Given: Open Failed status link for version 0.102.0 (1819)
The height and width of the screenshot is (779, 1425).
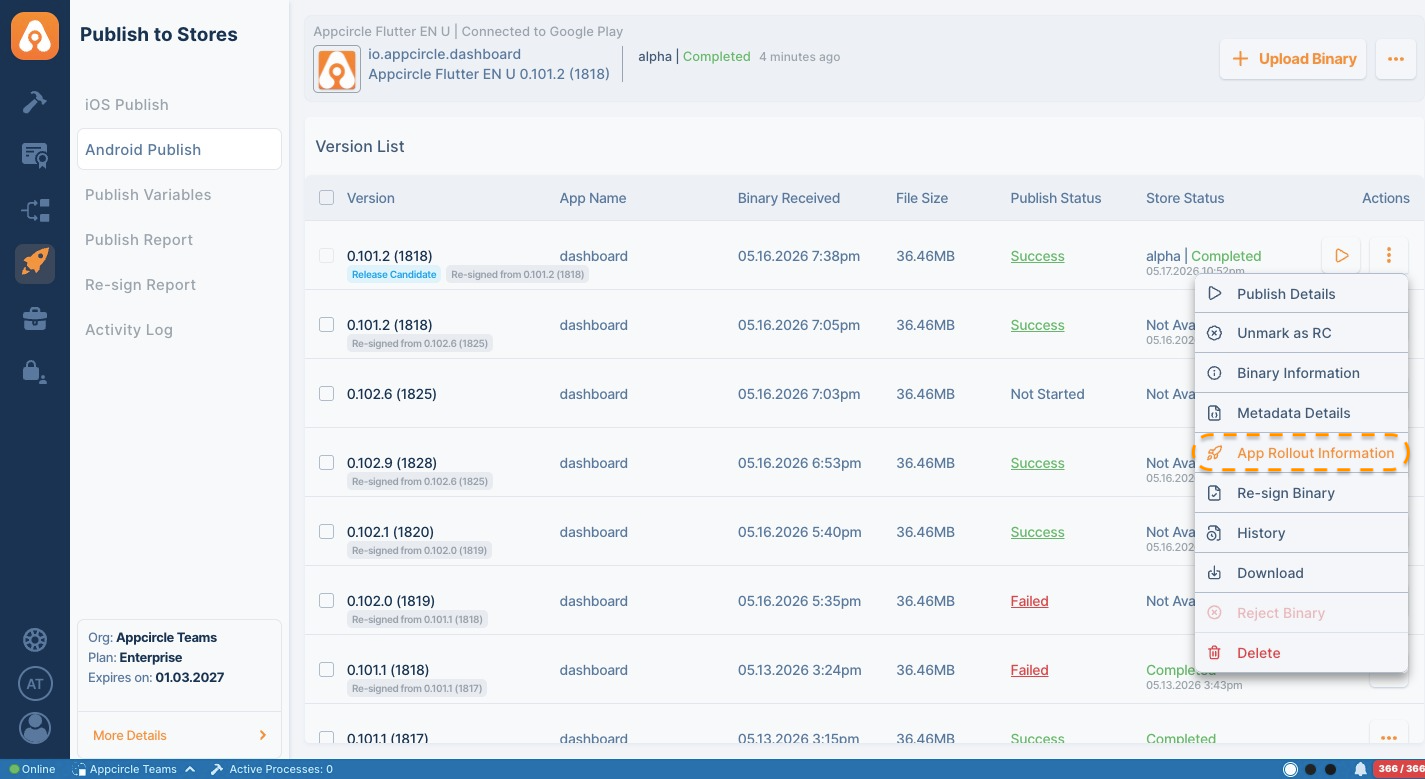Looking at the screenshot, I should pos(1029,601).
